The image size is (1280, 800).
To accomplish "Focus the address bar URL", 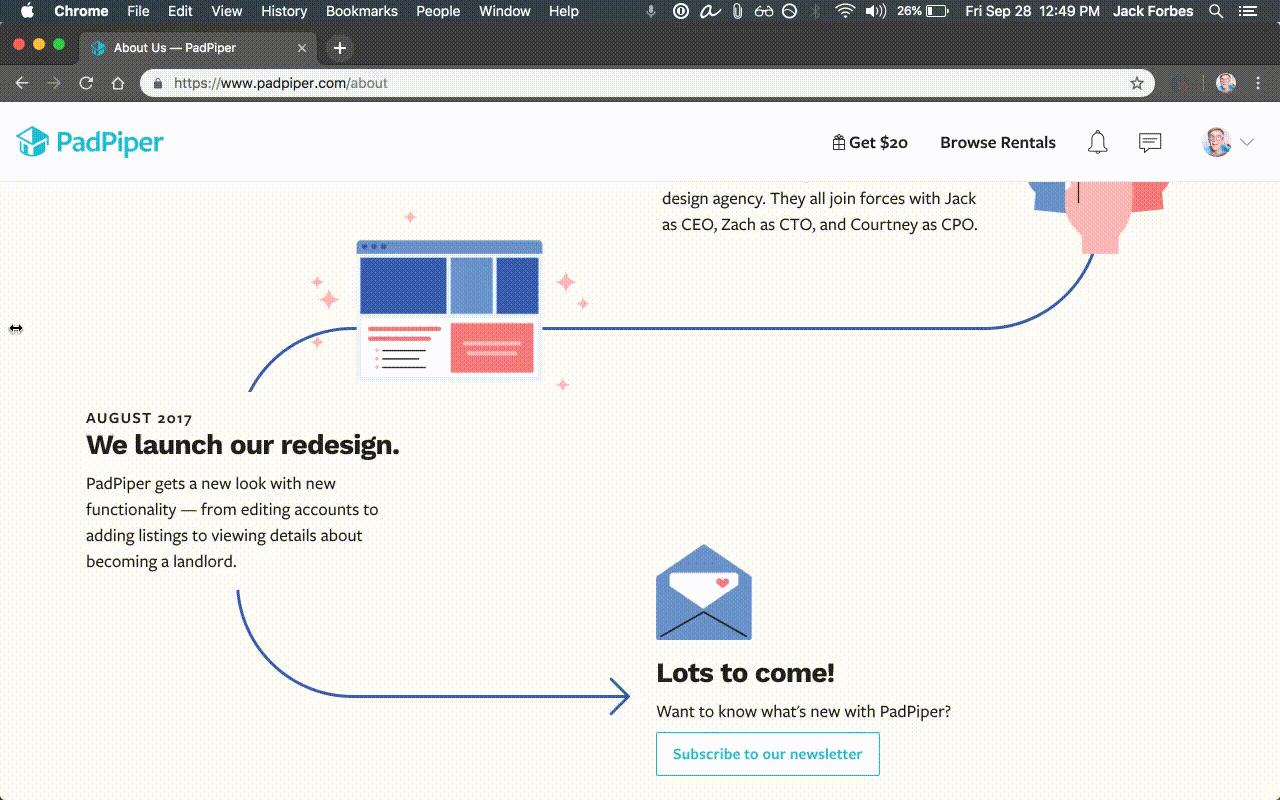I will point(648,83).
